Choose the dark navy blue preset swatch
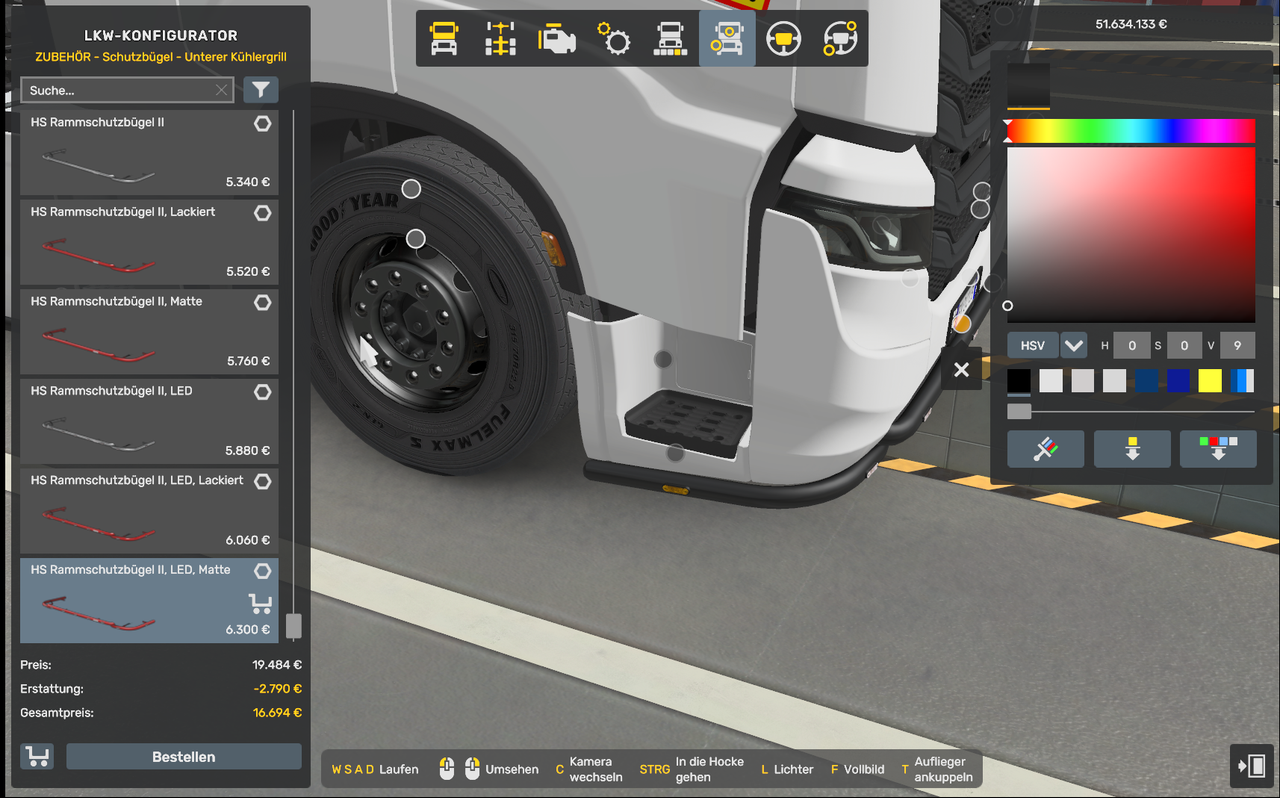 click(1147, 380)
